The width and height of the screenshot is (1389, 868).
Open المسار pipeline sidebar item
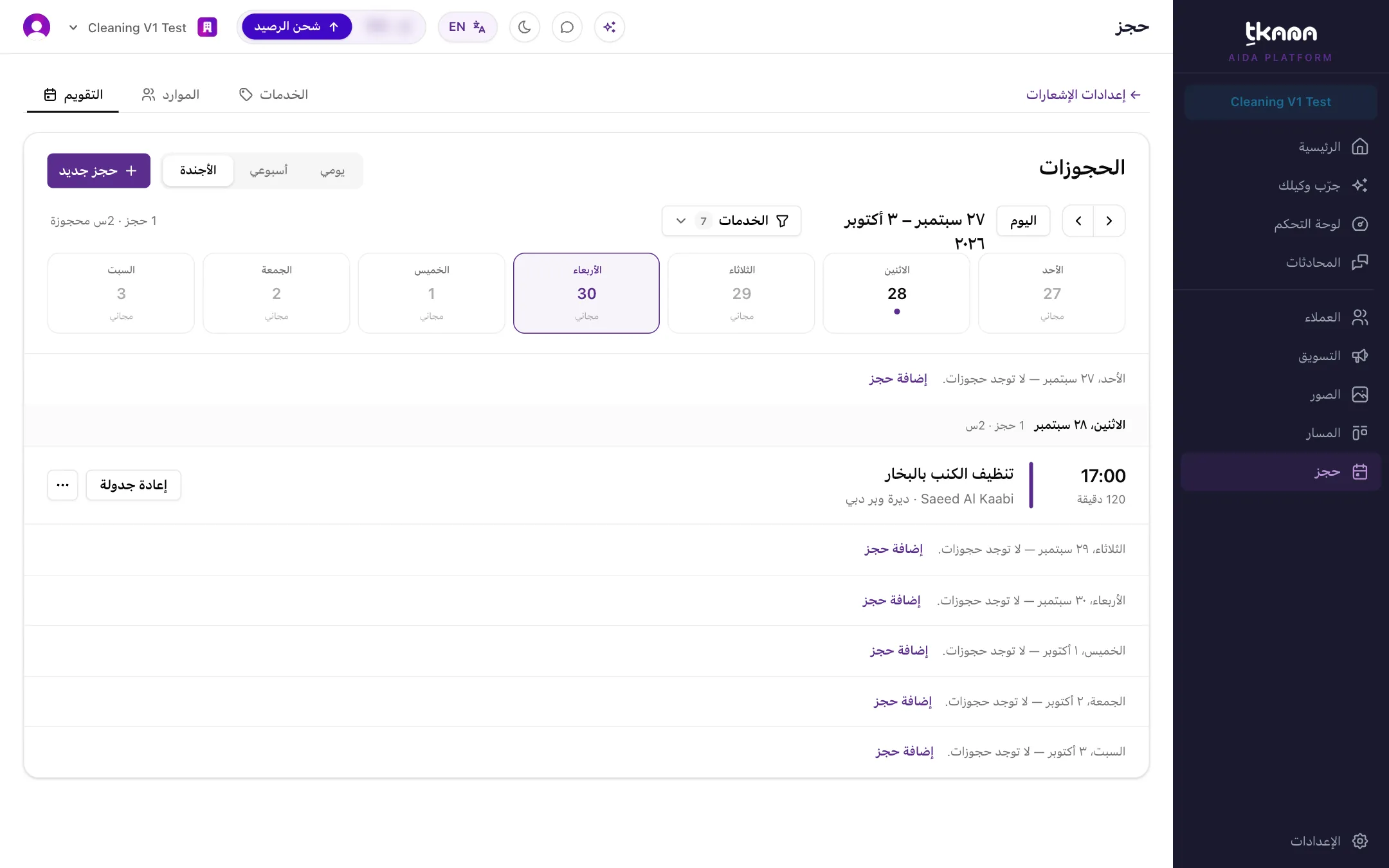(1280, 433)
